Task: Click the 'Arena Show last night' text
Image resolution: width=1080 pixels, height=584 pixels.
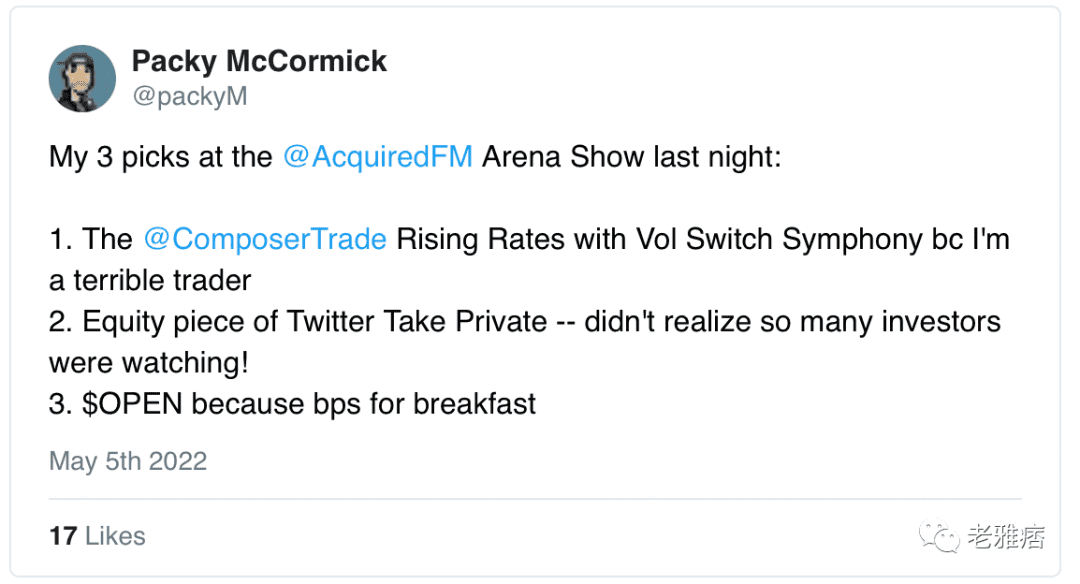Action: pyautogui.click(x=631, y=158)
